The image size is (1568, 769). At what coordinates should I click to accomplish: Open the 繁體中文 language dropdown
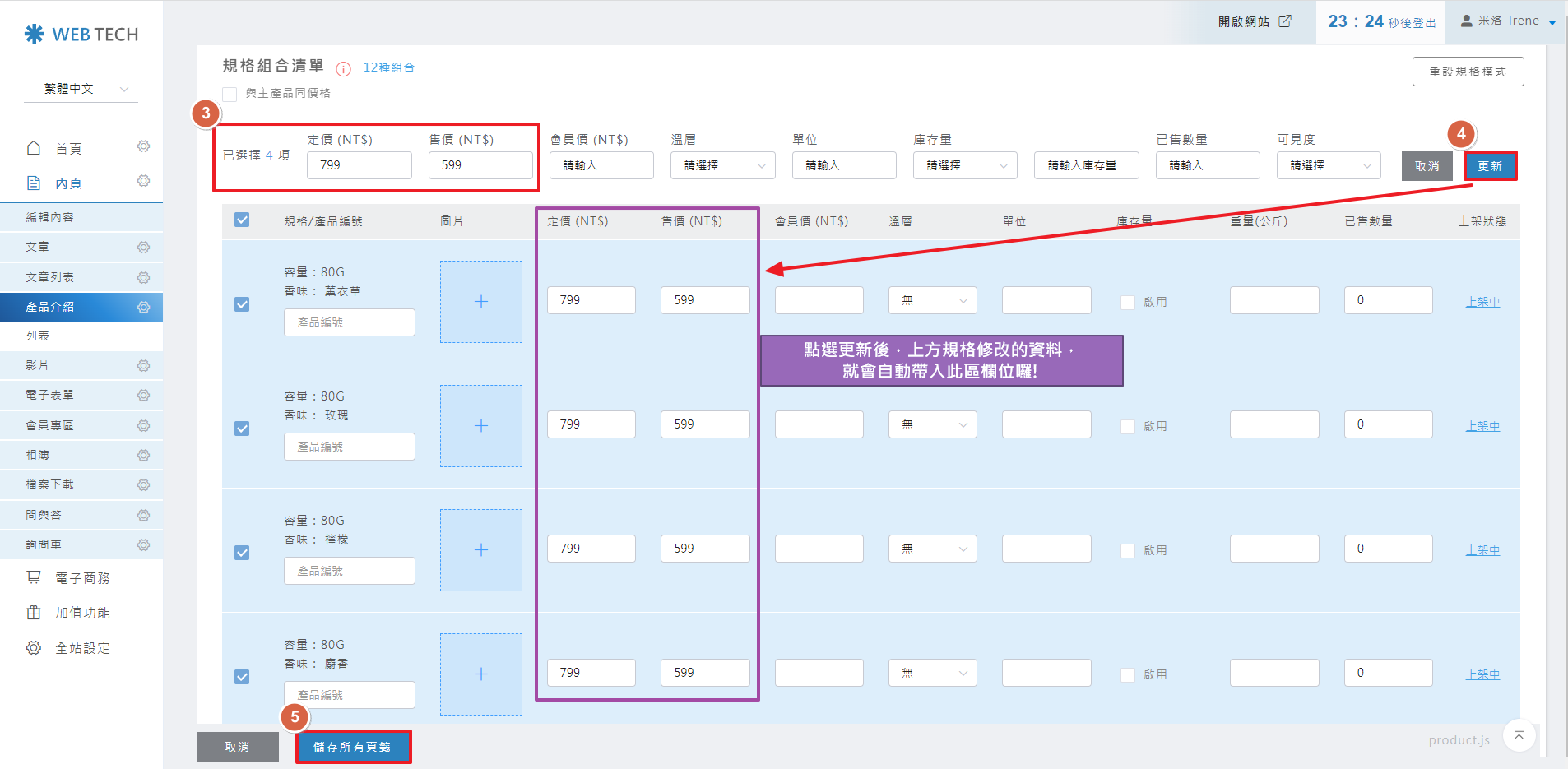point(81,89)
